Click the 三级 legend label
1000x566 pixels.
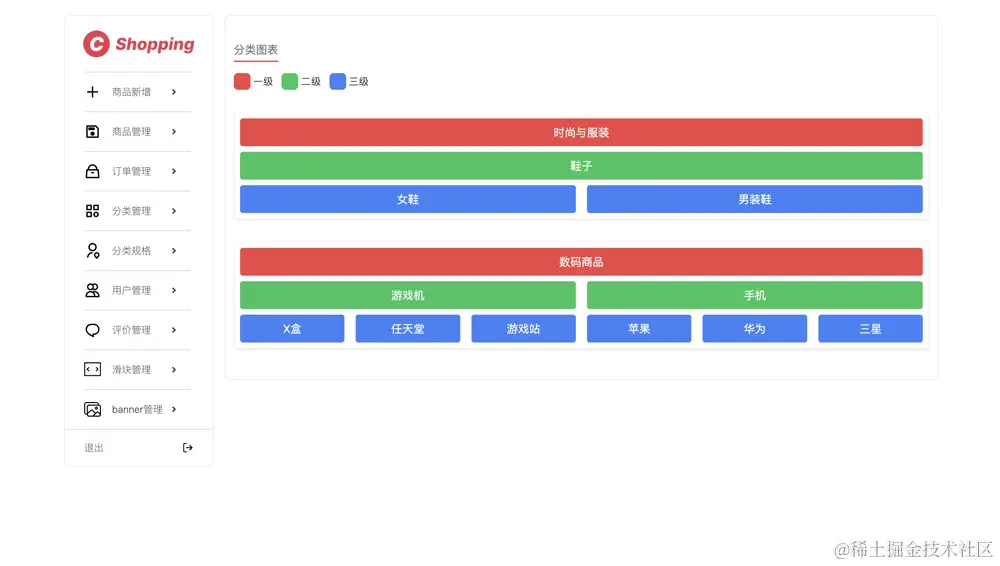[x=358, y=82]
